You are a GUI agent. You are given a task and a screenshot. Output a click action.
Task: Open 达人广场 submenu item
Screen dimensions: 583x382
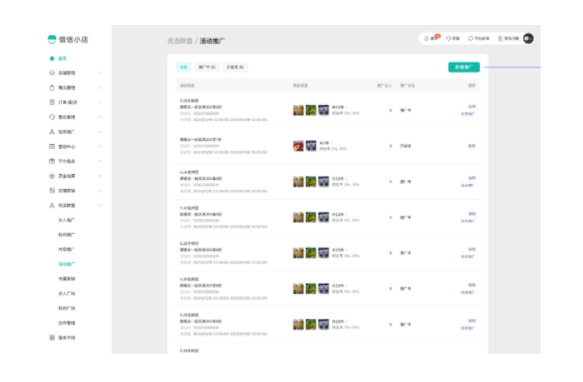click(67, 293)
